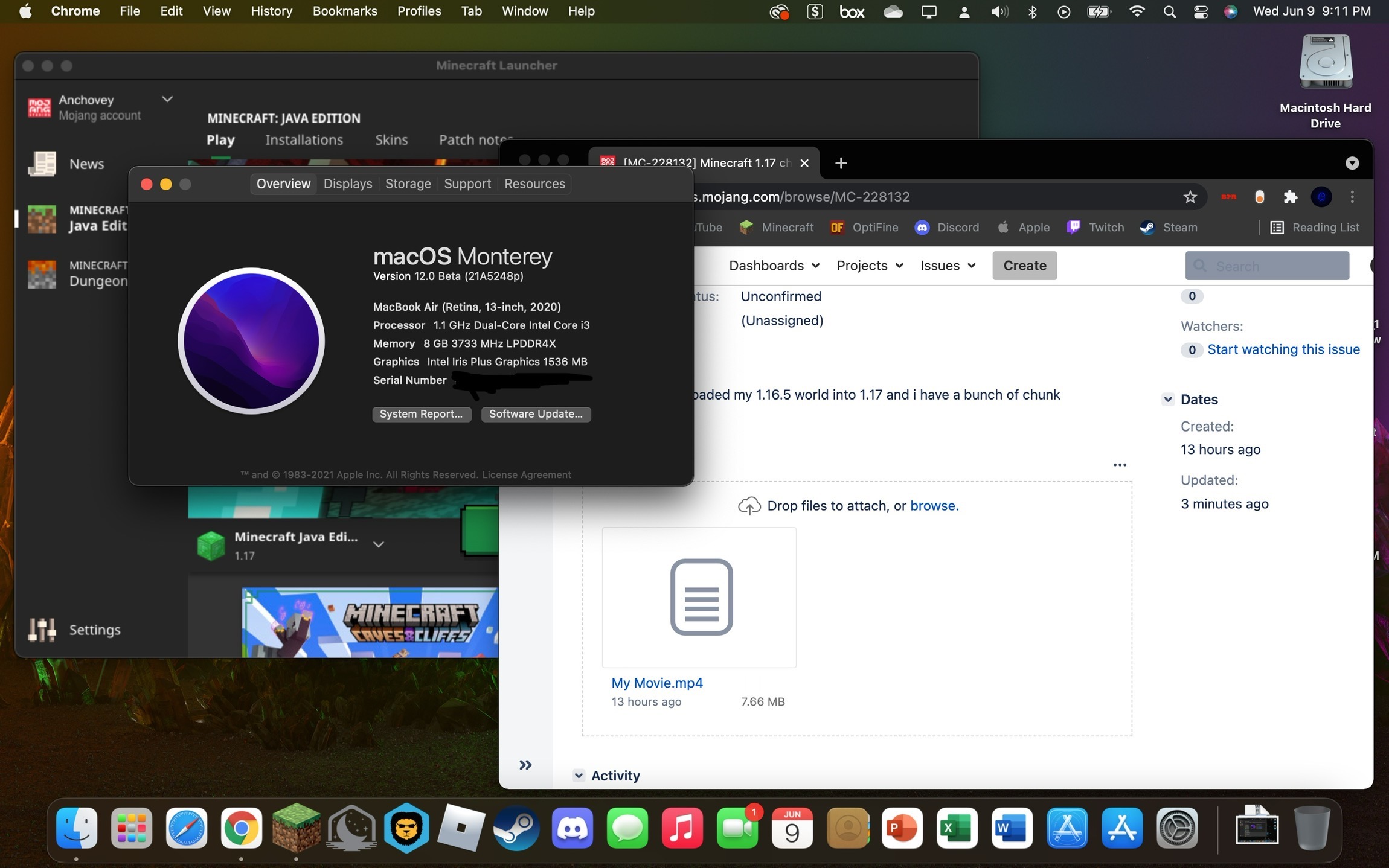Click Start watching this issue link
Viewport: 1389px width, 868px height.
pyautogui.click(x=1283, y=349)
